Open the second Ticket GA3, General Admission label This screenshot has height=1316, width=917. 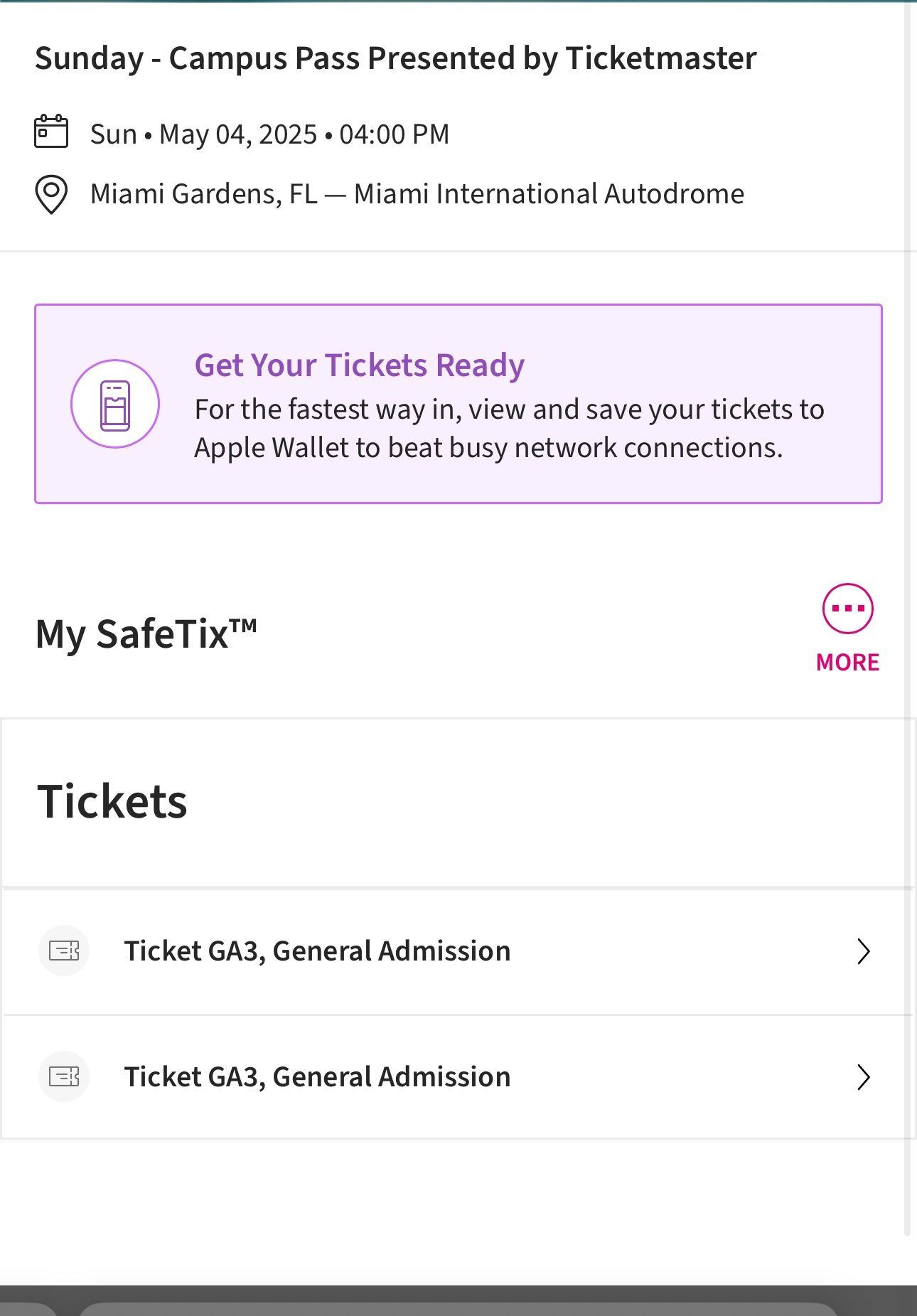point(317,1077)
